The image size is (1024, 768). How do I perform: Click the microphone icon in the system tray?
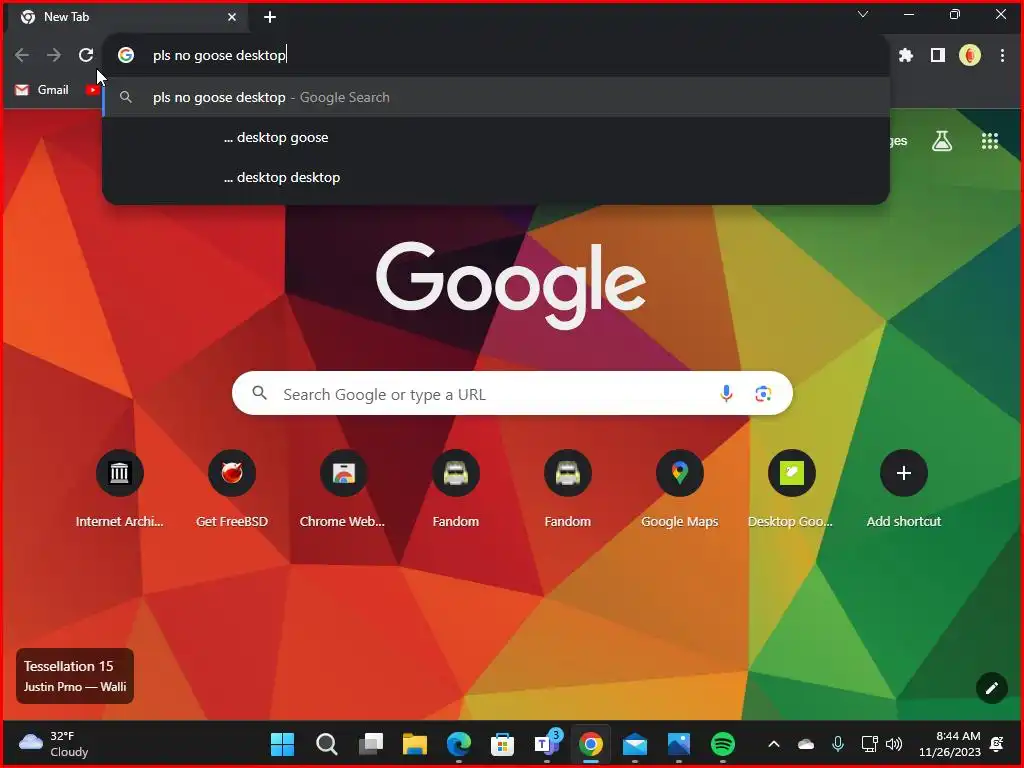pyautogui.click(x=838, y=744)
